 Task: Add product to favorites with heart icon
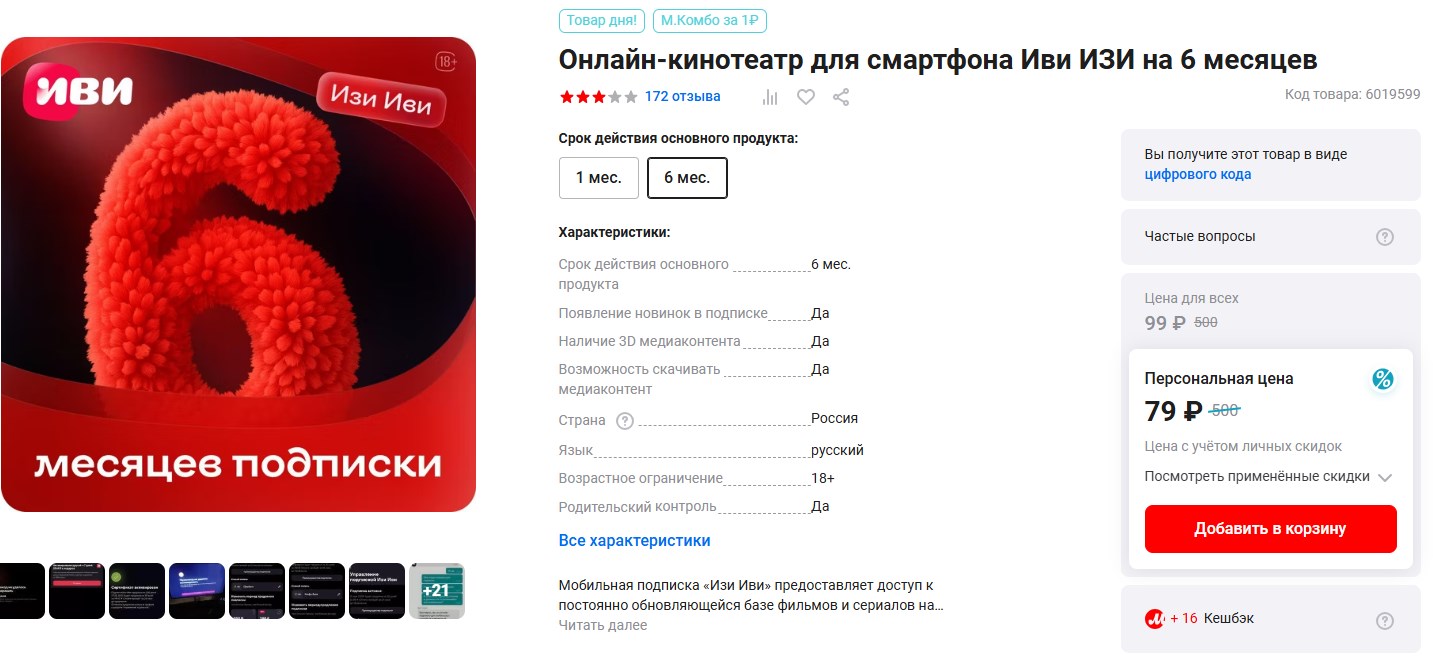(x=806, y=97)
